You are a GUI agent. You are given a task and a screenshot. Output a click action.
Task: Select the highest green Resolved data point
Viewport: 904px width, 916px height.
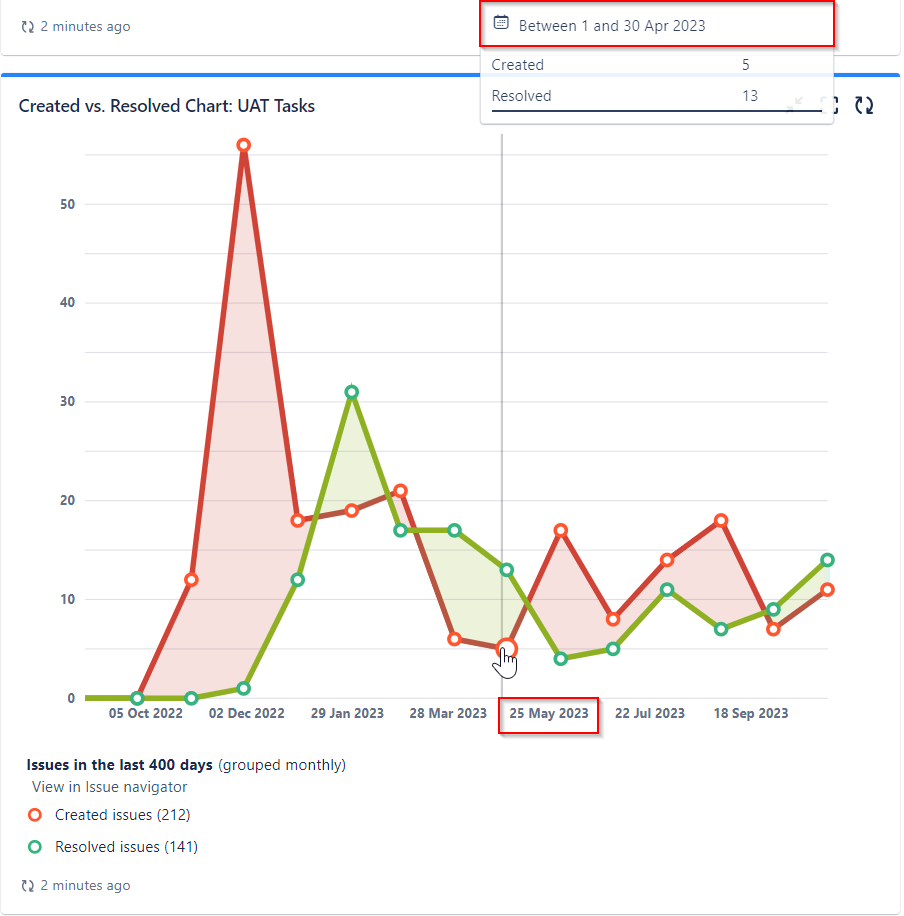[351, 392]
